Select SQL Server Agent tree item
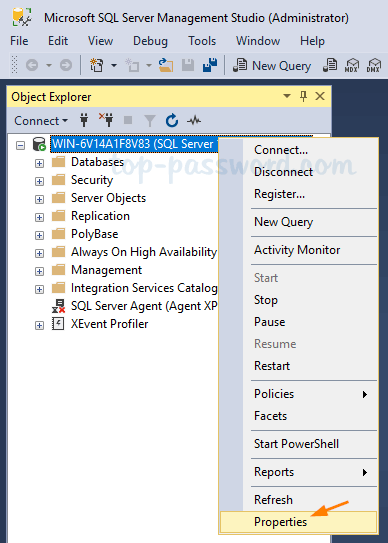 144,306
